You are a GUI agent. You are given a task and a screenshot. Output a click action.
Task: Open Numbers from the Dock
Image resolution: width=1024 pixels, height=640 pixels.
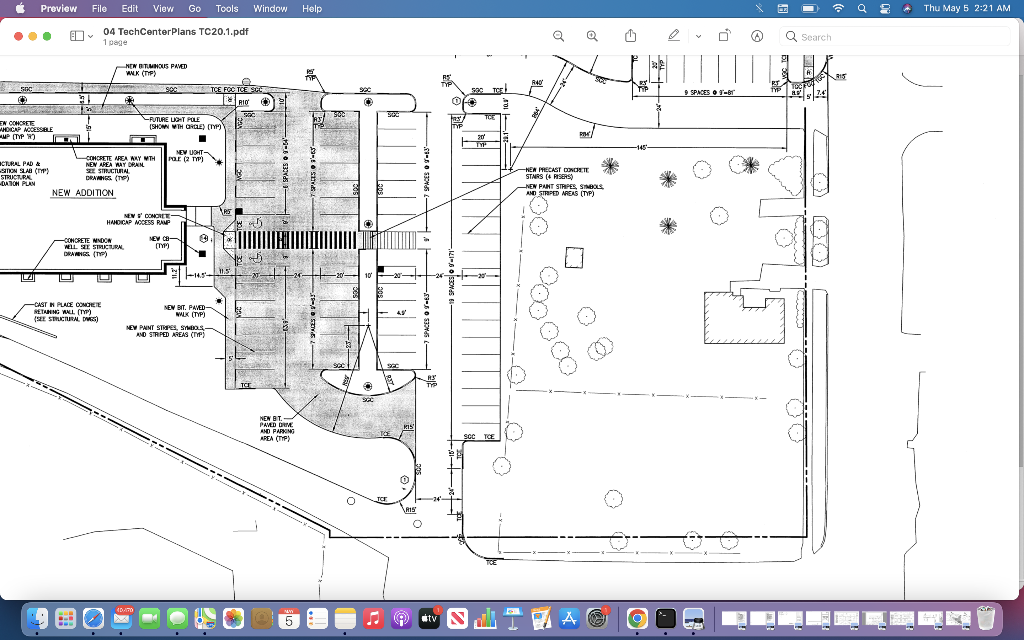[485, 618]
